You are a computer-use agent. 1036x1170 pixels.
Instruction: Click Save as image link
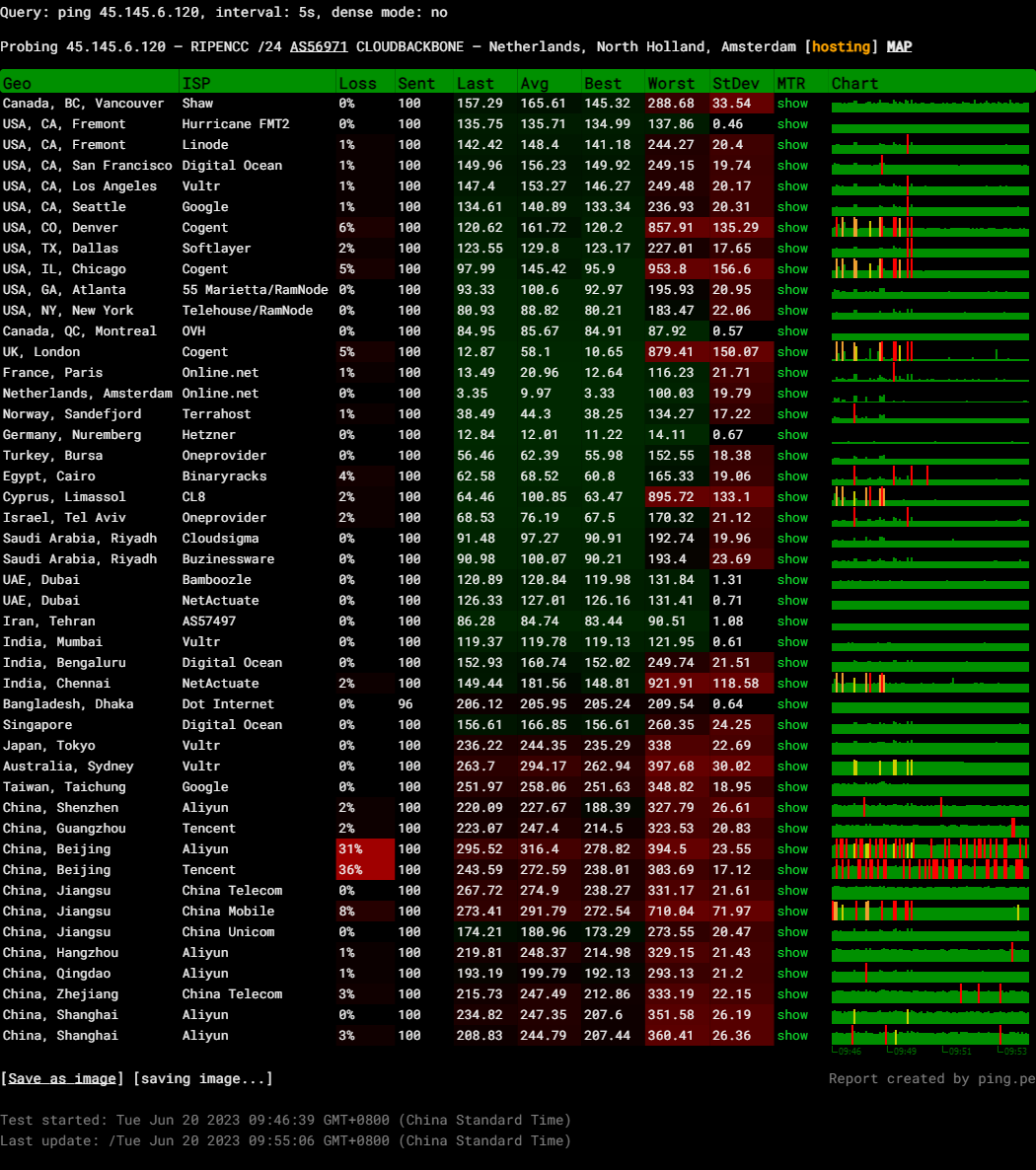point(62,1078)
